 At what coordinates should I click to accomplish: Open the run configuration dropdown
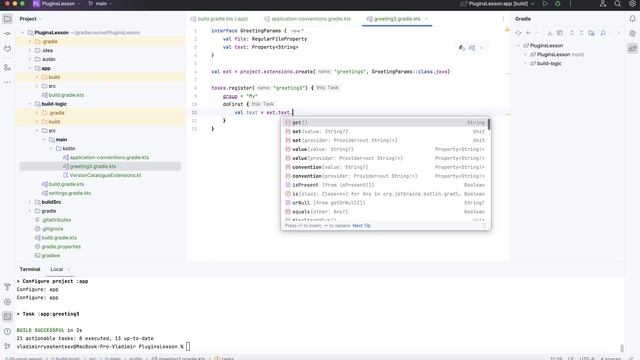click(x=498, y=4)
